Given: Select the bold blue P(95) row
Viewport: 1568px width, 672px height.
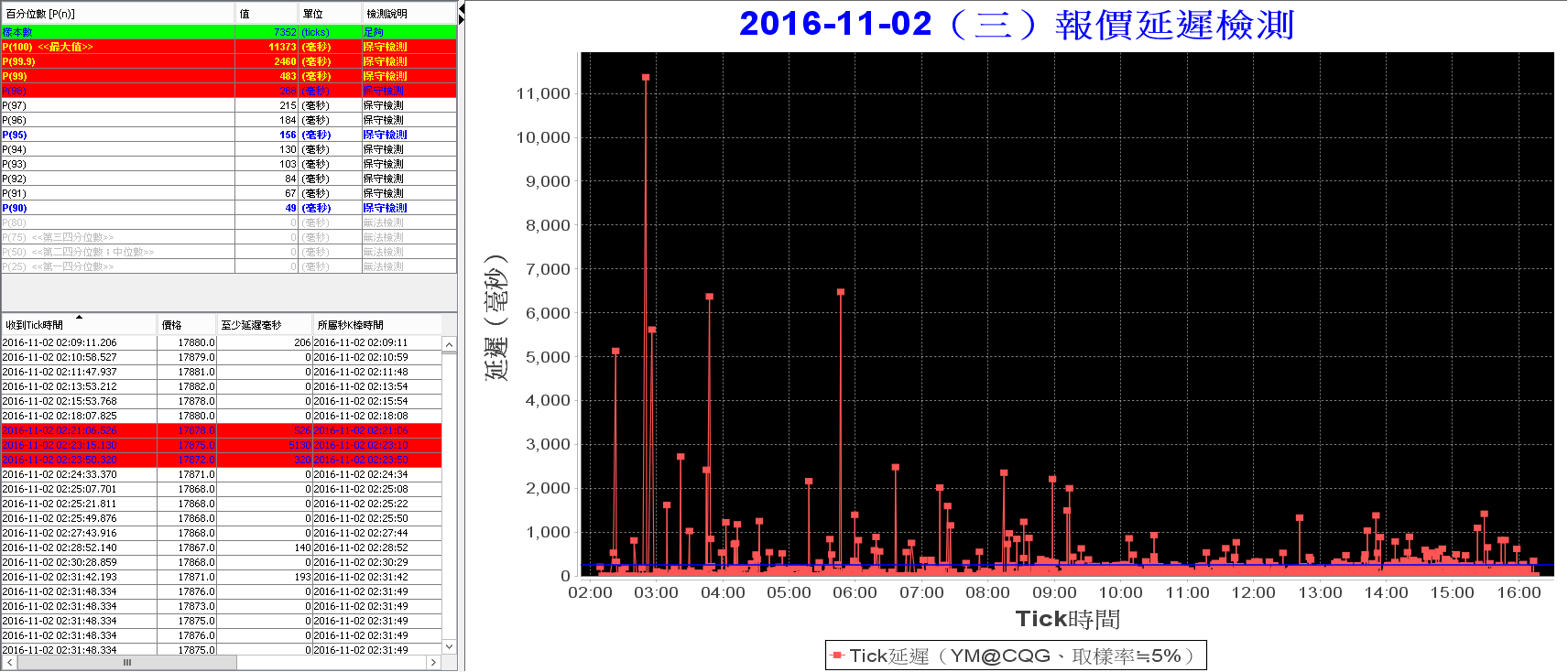Looking at the screenshot, I should click(x=229, y=135).
